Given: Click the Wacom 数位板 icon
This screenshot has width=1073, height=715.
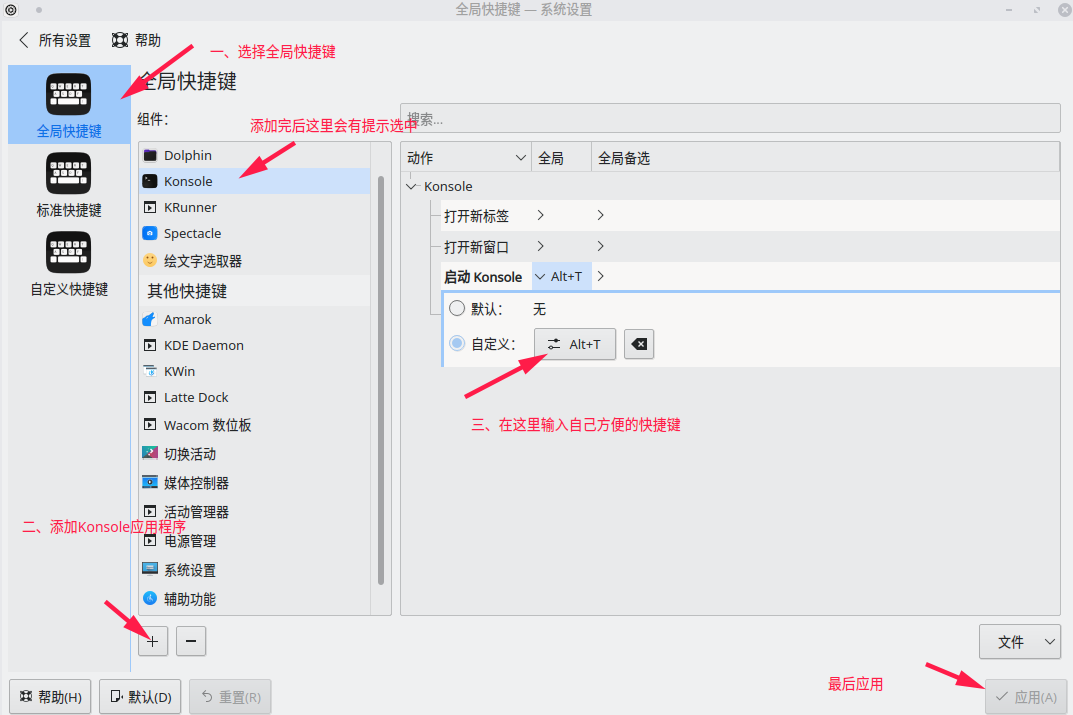Looking at the screenshot, I should tap(150, 425).
